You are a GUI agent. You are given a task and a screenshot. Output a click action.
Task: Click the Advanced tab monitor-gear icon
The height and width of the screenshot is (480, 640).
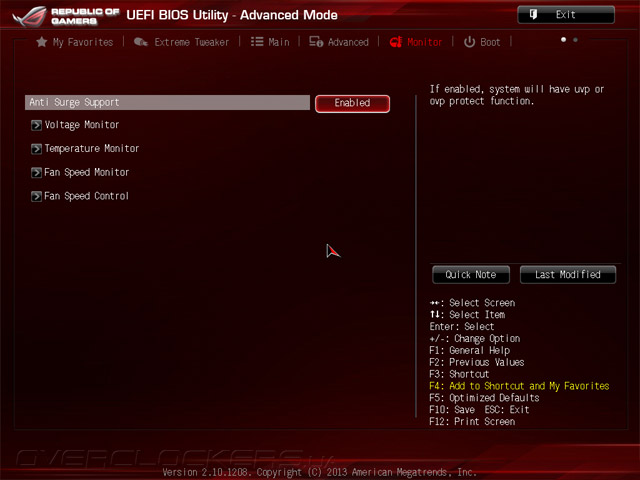[316, 42]
